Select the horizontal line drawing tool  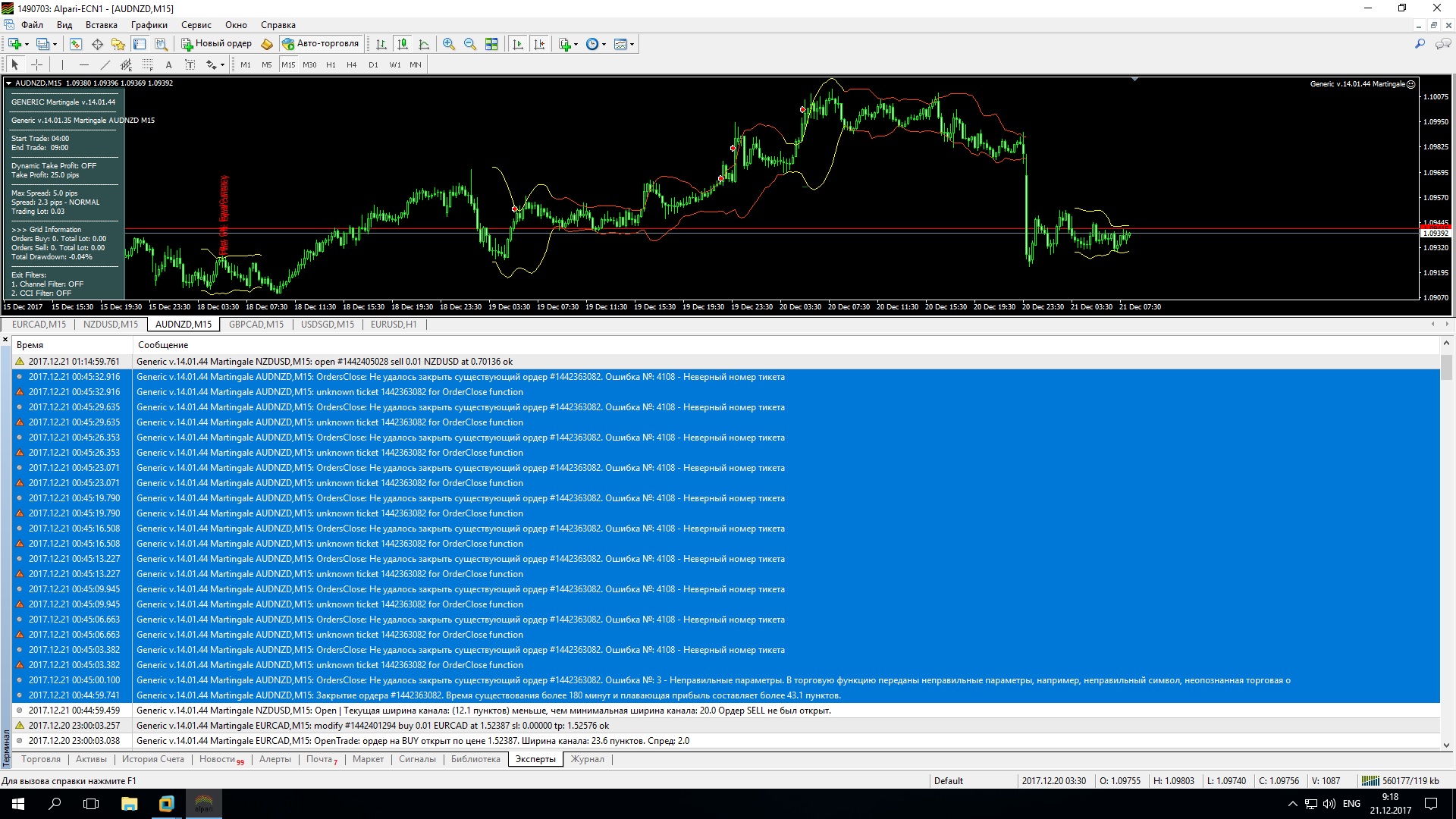[83, 64]
